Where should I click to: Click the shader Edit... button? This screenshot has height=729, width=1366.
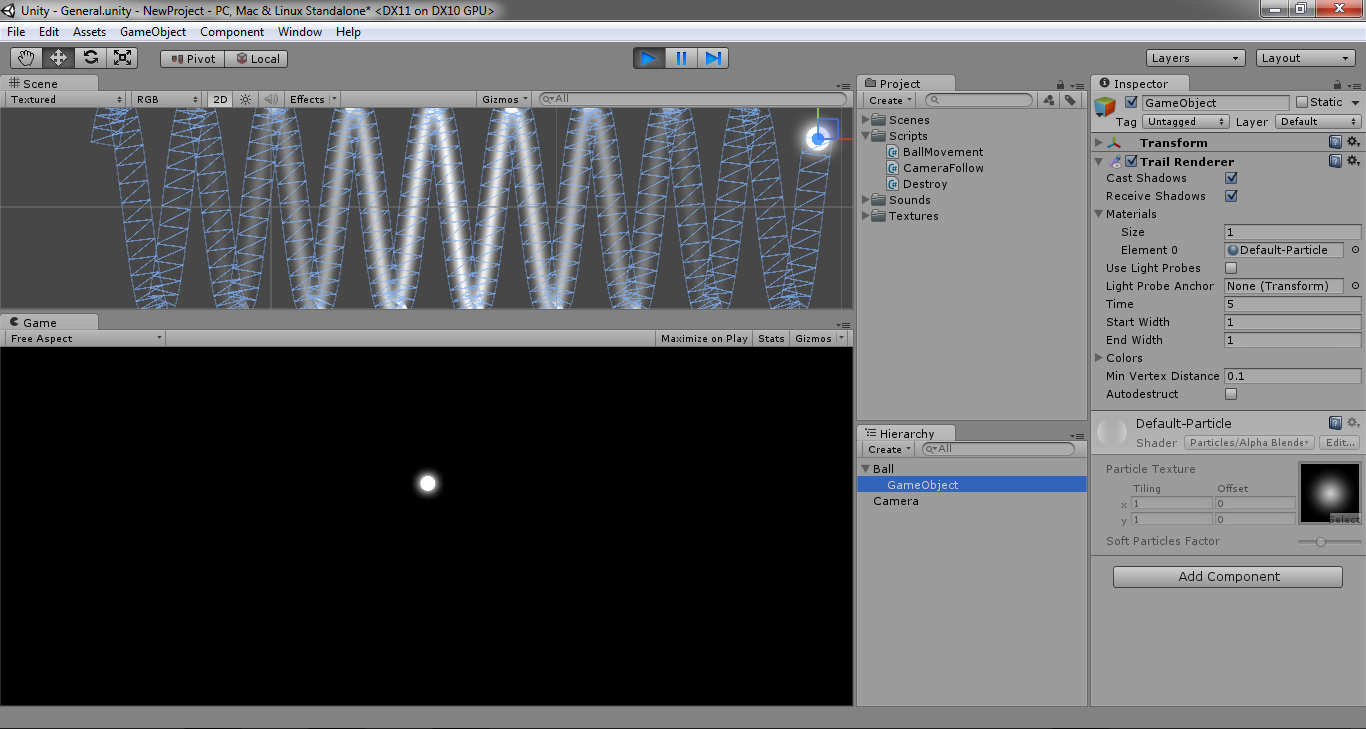click(1339, 443)
